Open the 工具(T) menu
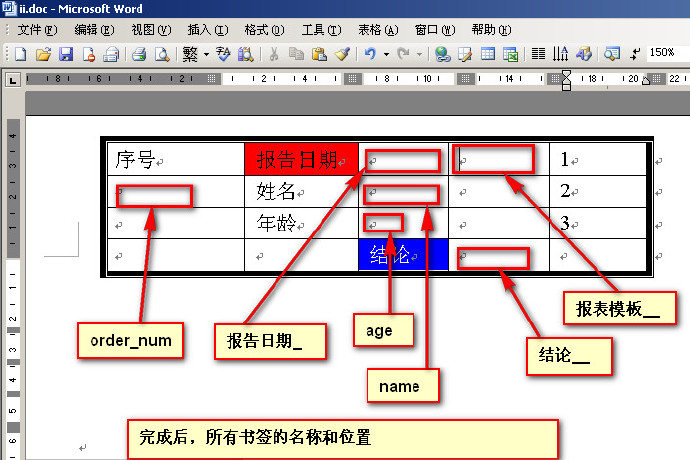 [x=321, y=30]
